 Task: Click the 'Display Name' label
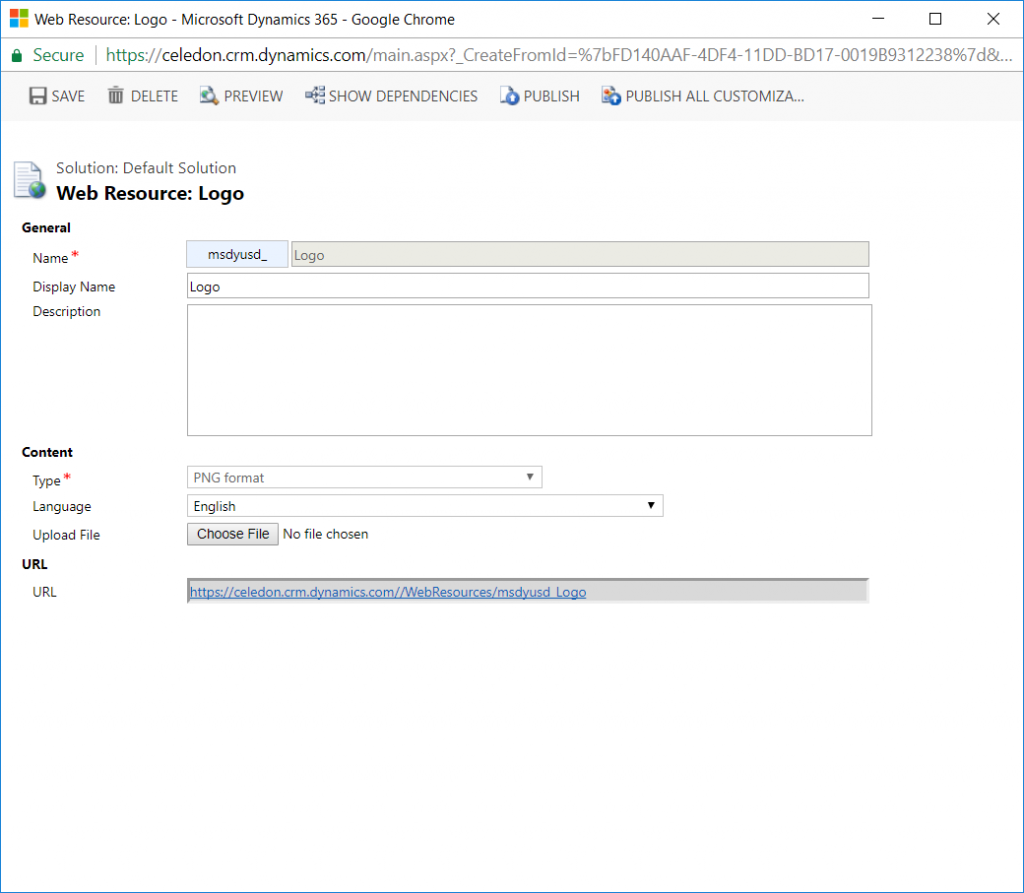[x=74, y=287]
